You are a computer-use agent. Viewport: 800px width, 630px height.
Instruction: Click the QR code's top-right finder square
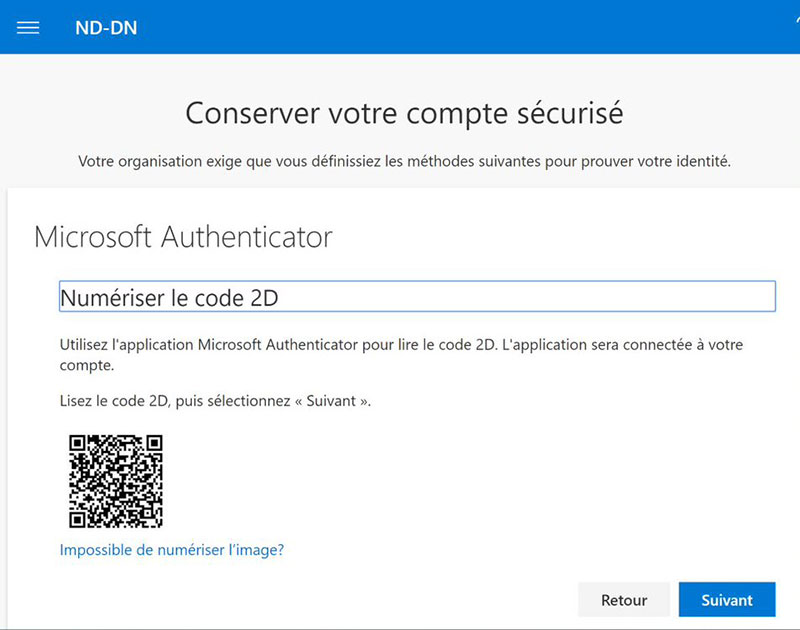(x=151, y=444)
